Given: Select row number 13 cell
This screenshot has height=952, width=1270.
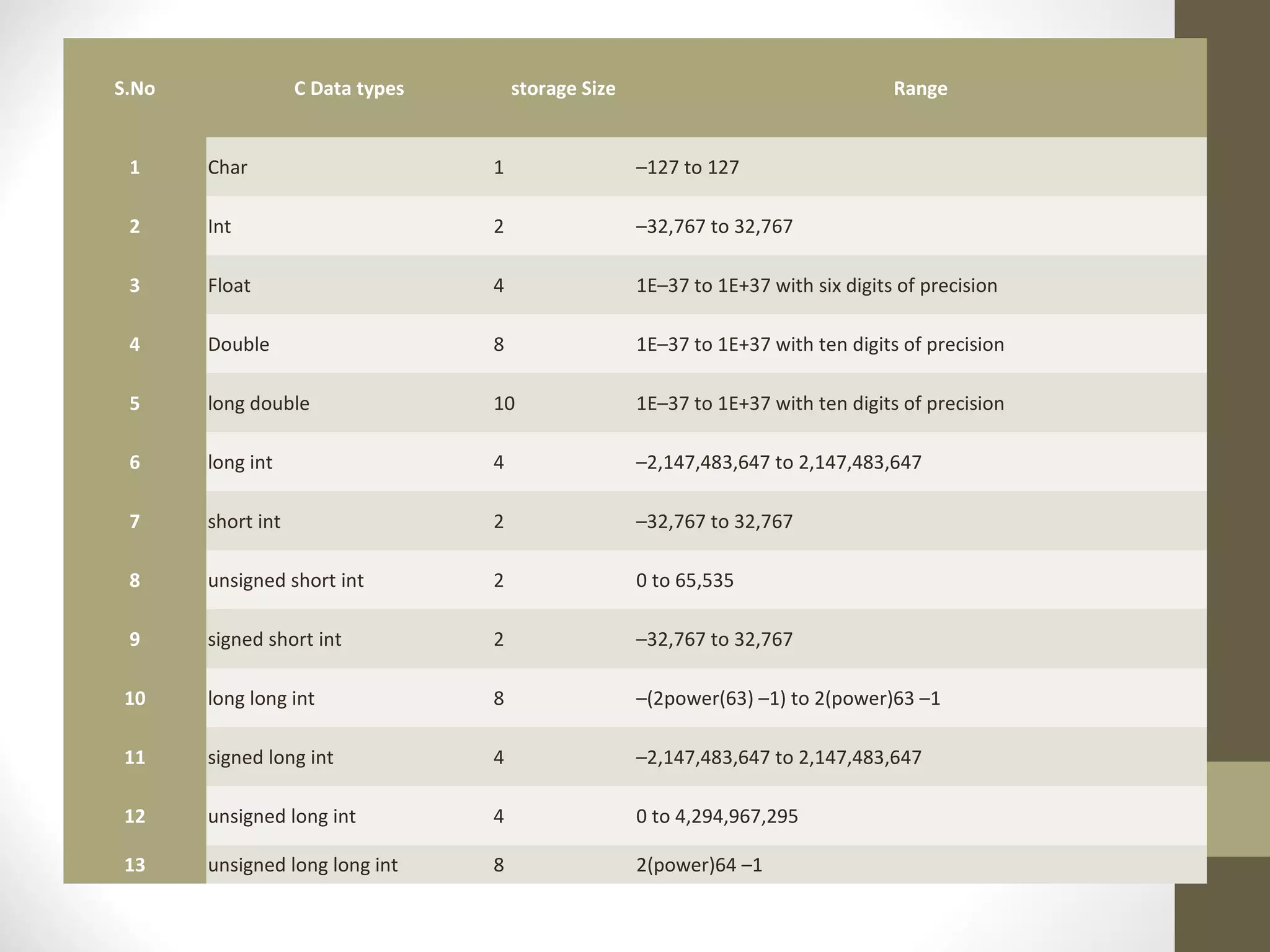Looking at the screenshot, I should tap(135, 865).
